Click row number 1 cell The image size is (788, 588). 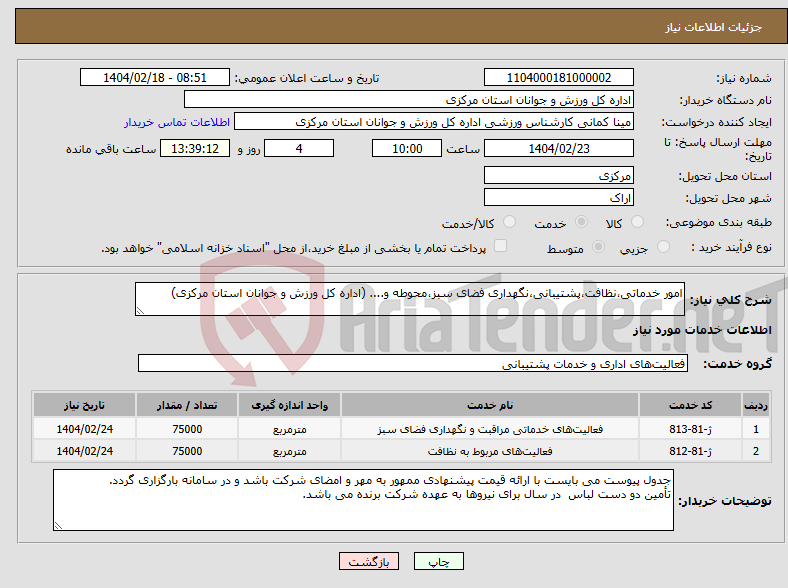tap(756, 429)
